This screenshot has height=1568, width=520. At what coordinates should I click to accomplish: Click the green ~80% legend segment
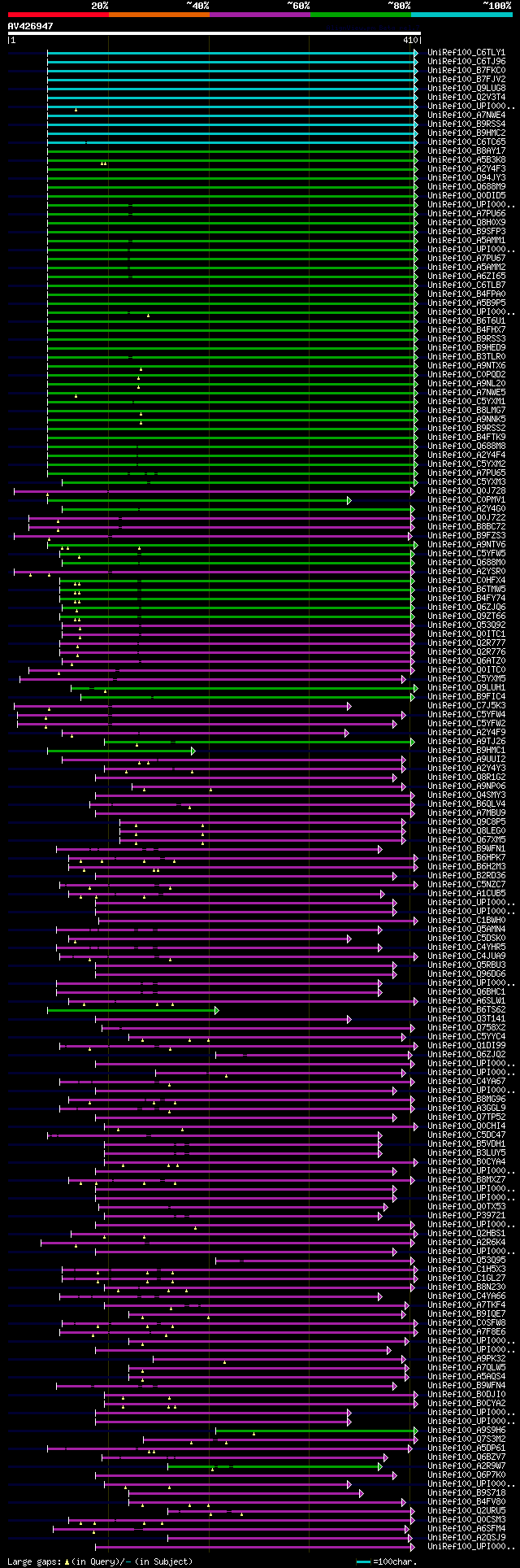click(361, 15)
